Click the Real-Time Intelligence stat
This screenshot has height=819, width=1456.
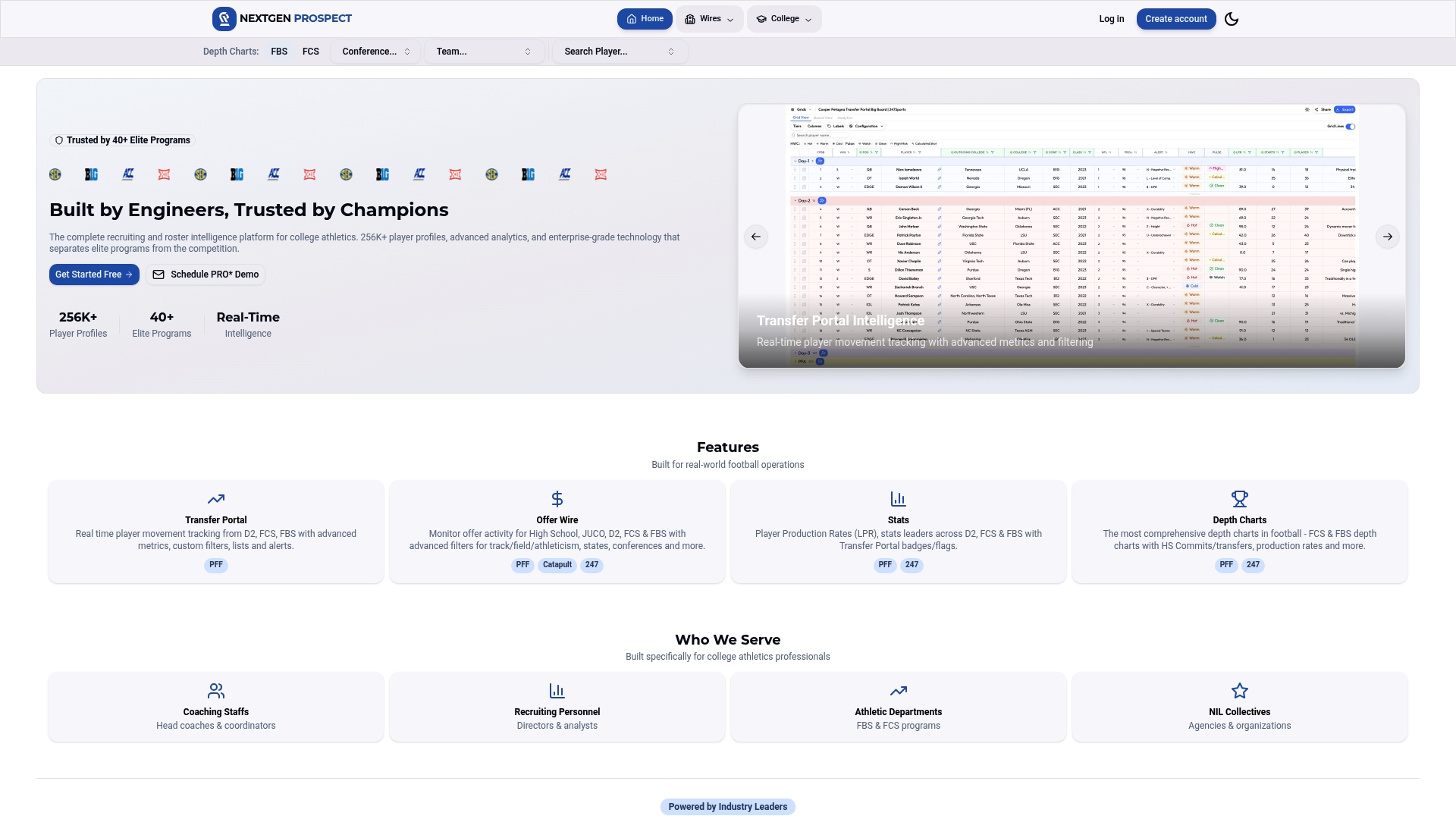[248, 325]
